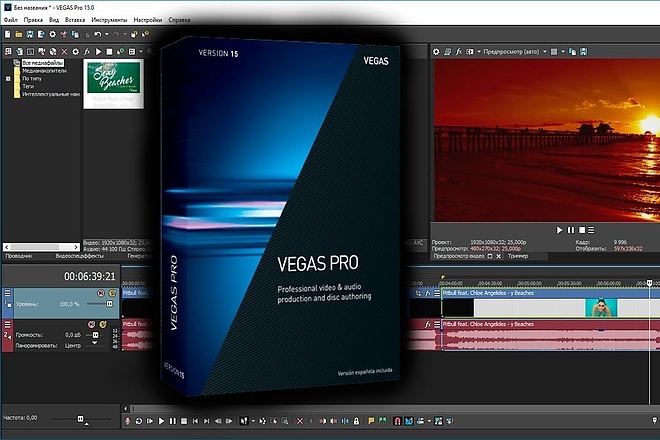Adjust the video track 'Уровень' slider
Screen dimensions: 660x440
pos(109,304)
